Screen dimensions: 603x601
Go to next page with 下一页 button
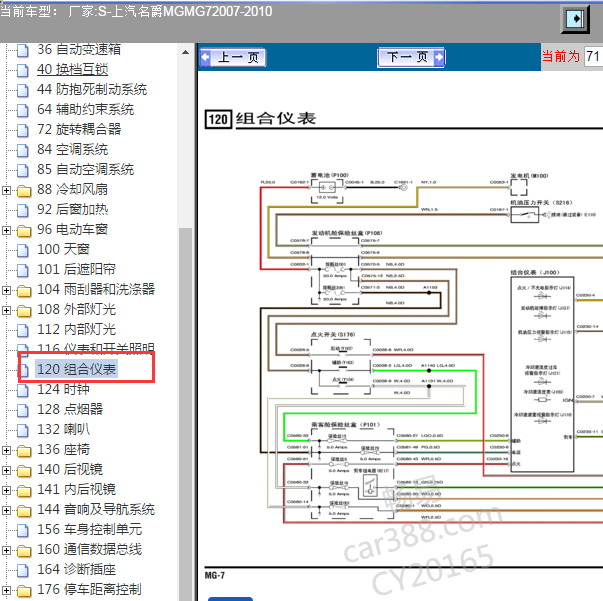pos(411,57)
